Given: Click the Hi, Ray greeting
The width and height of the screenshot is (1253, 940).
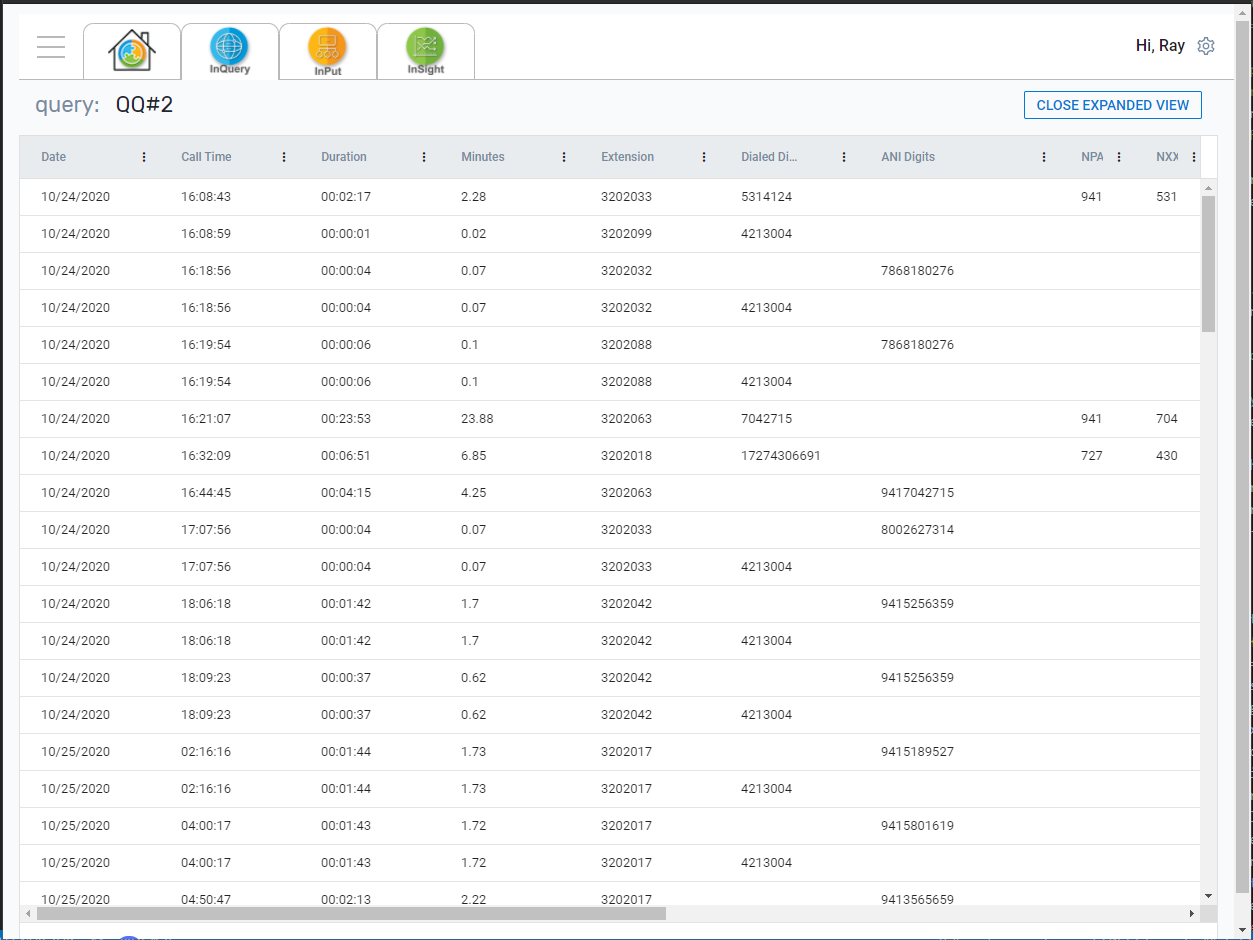Looking at the screenshot, I should coord(1160,46).
